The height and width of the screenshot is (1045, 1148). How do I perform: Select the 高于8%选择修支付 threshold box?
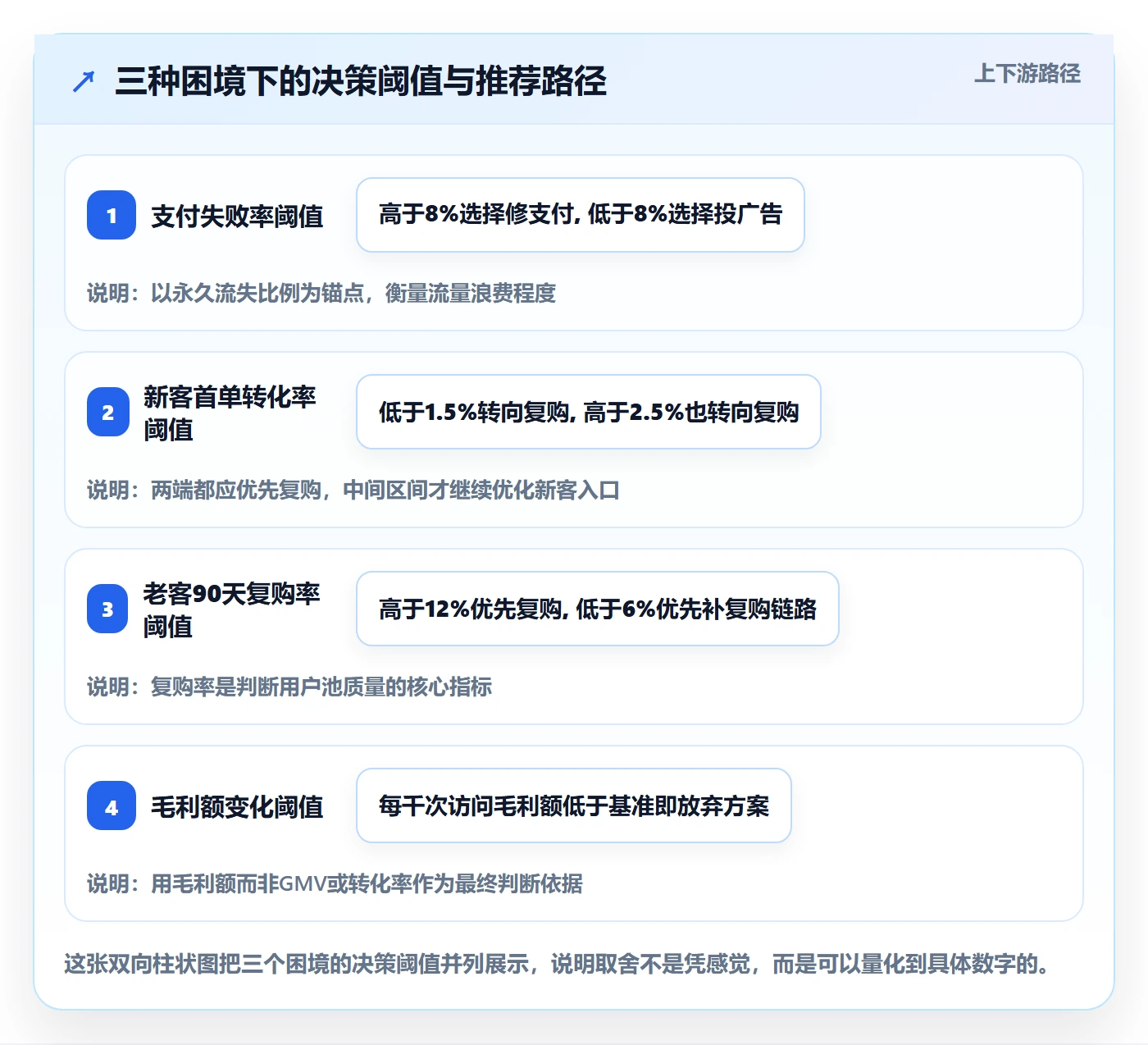click(581, 215)
